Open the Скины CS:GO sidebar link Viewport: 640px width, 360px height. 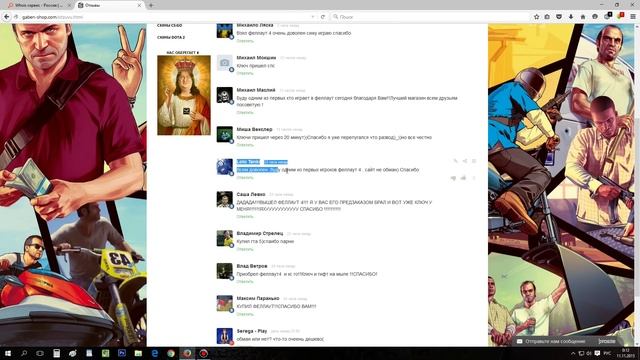(x=170, y=25)
